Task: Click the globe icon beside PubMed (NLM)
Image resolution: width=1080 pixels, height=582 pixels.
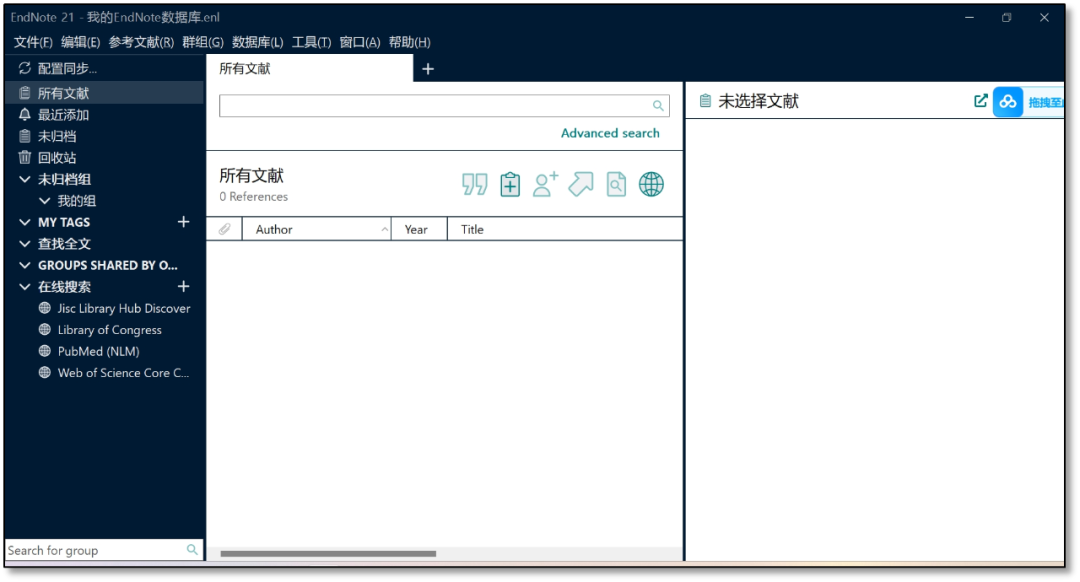Action: pos(45,351)
